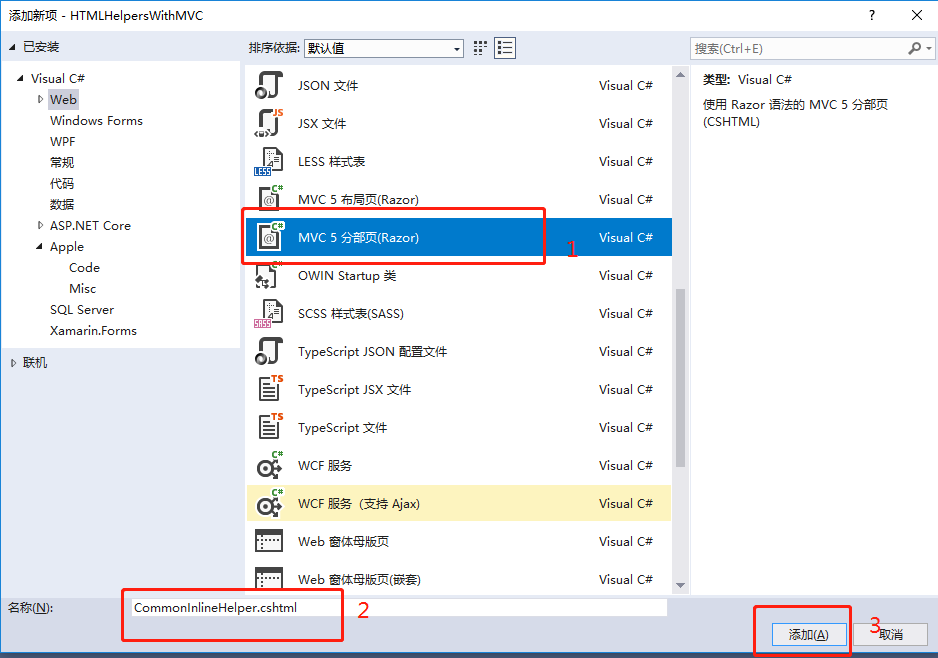Open the help question mark button
Viewport: 938px width, 658px height.
(872, 16)
